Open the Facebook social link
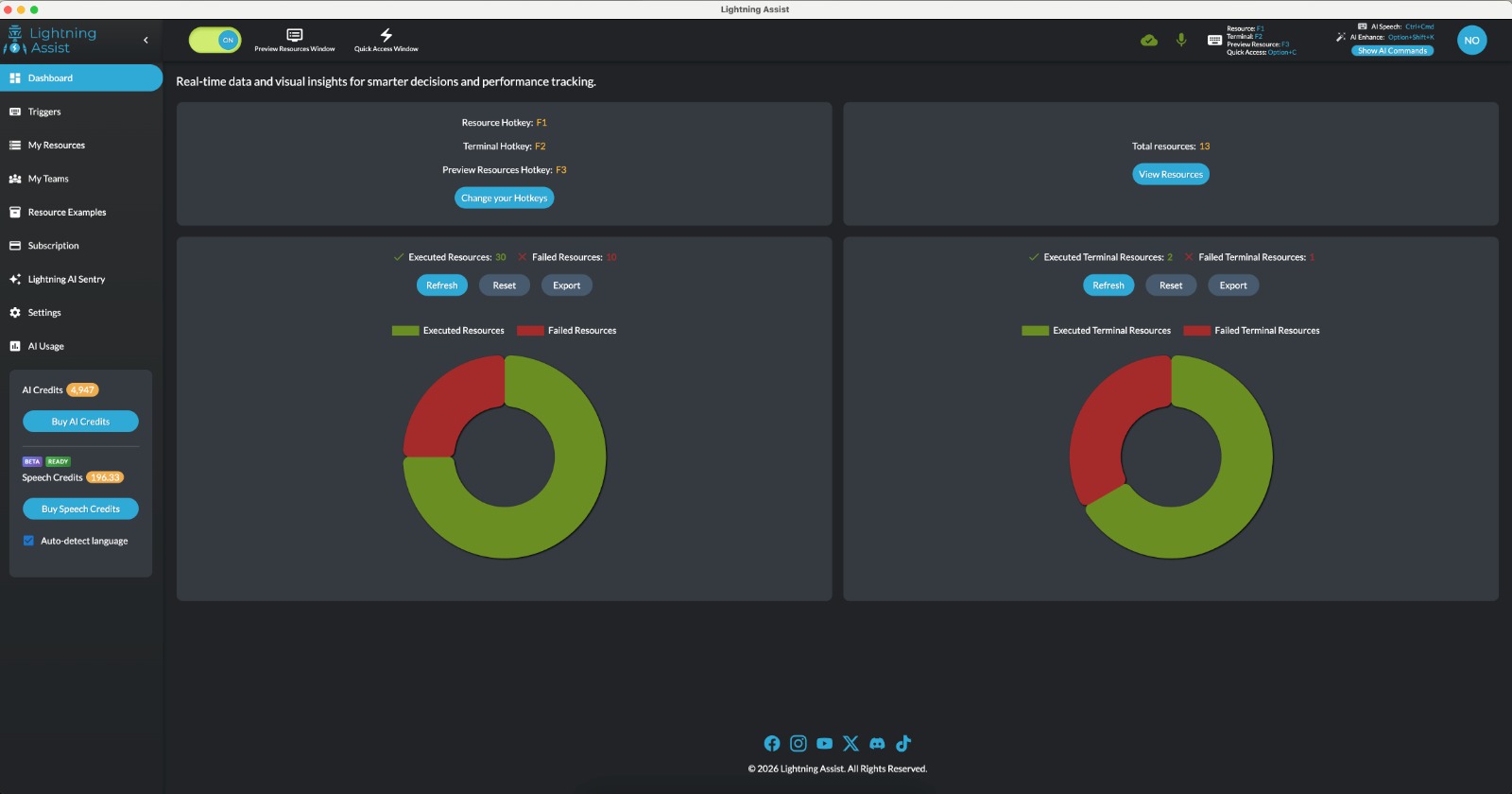The height and width of the screenshot is (794, 1512). click(x=772, y=744)
